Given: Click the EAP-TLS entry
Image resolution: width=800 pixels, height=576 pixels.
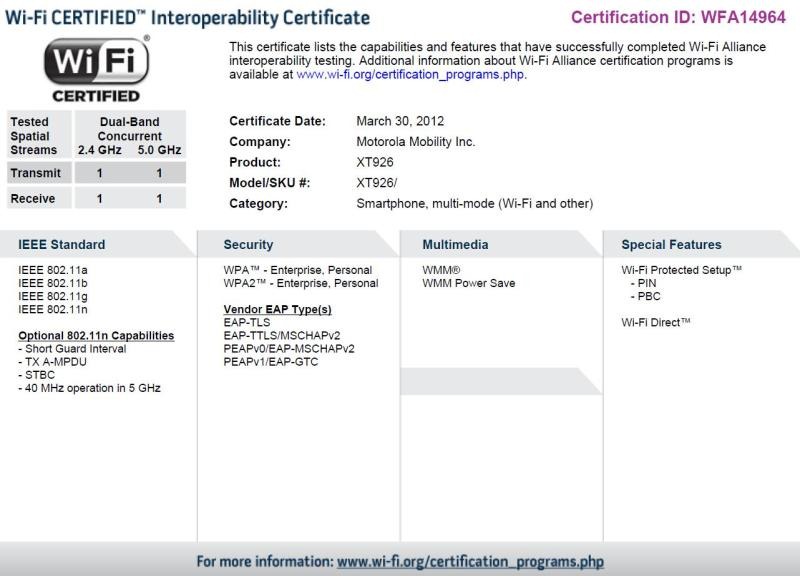Looking at the screenshot, I should tap(246, 322).
